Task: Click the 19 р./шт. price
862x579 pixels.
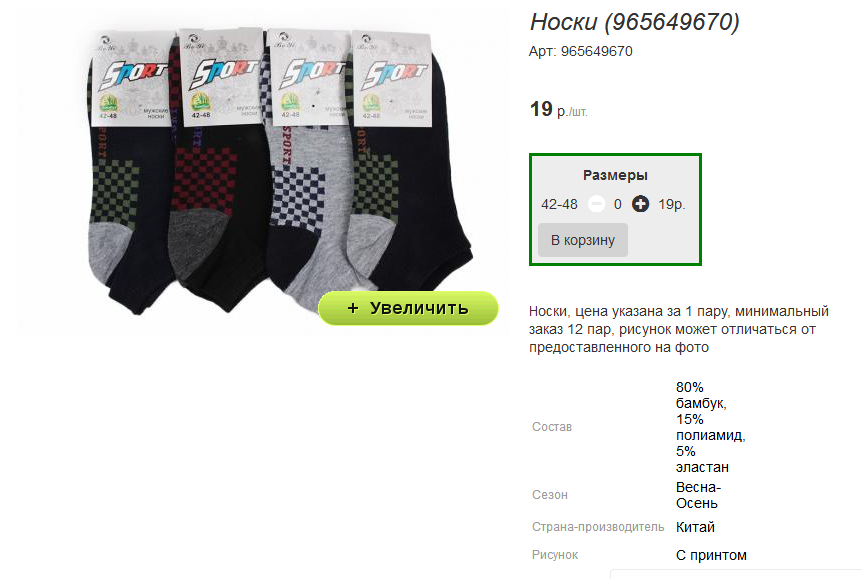Action: [559, 109]
